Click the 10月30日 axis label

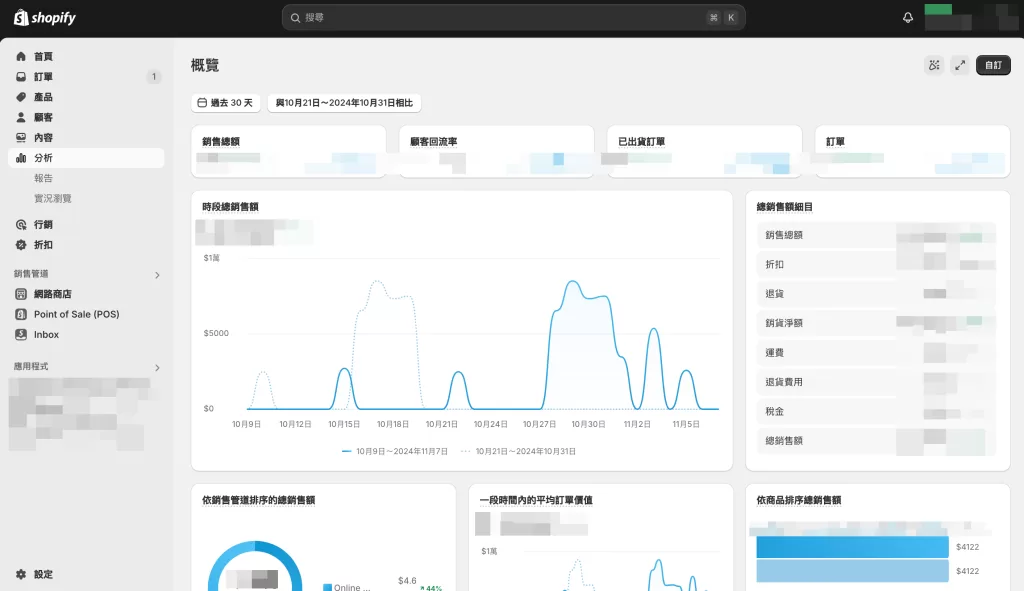pos(588,424)
